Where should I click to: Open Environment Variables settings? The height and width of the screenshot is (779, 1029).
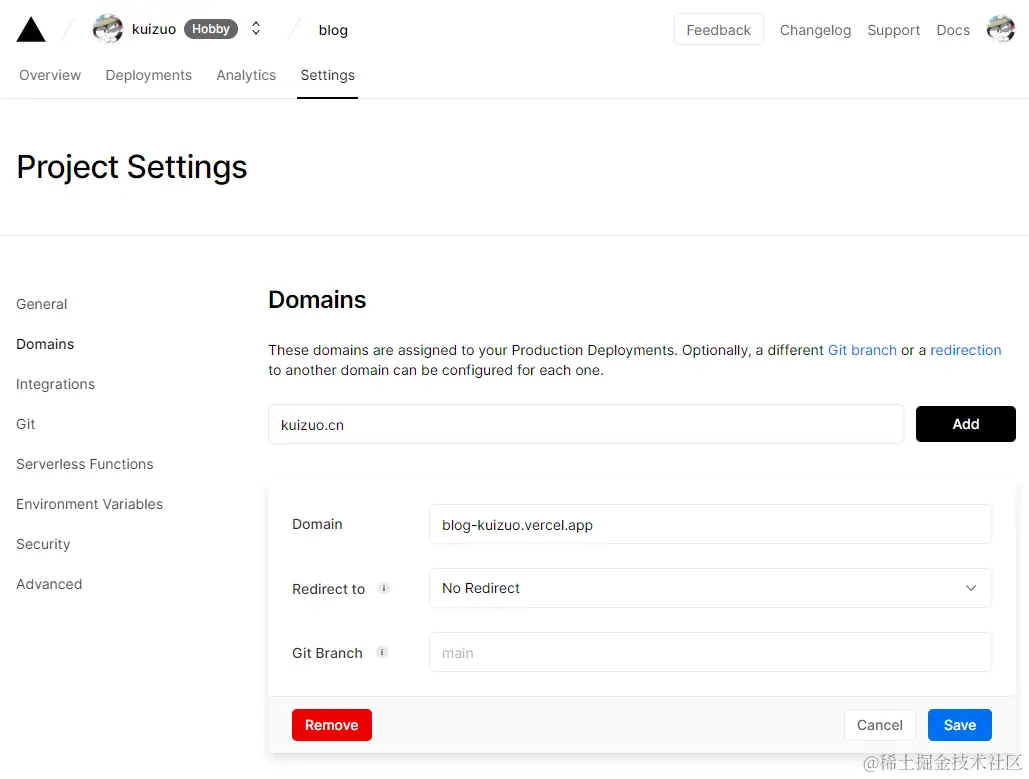(89, 504)
